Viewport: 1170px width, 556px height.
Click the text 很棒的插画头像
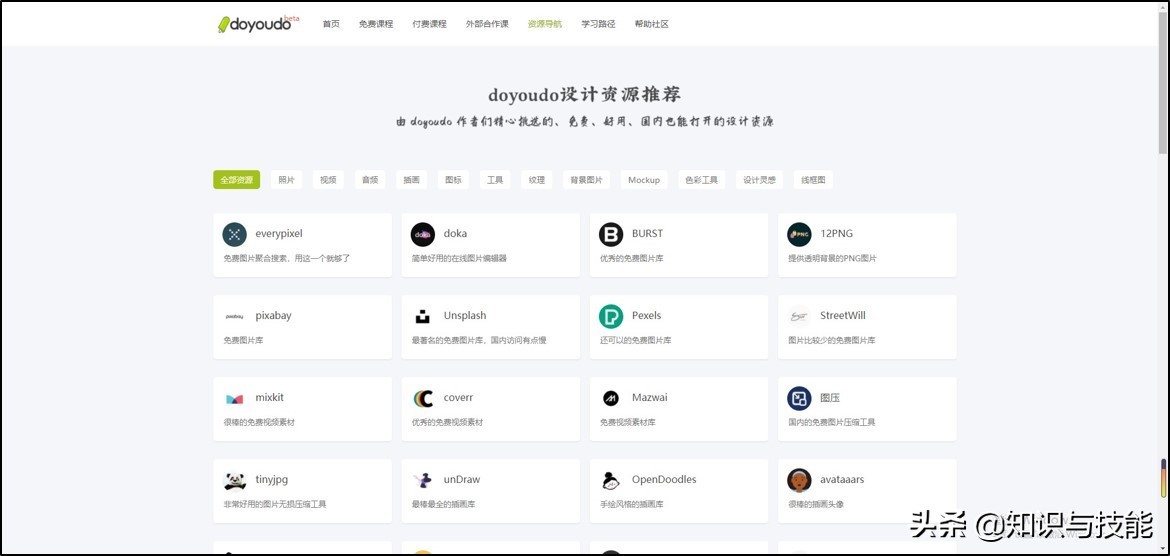(x=816, y=505)
